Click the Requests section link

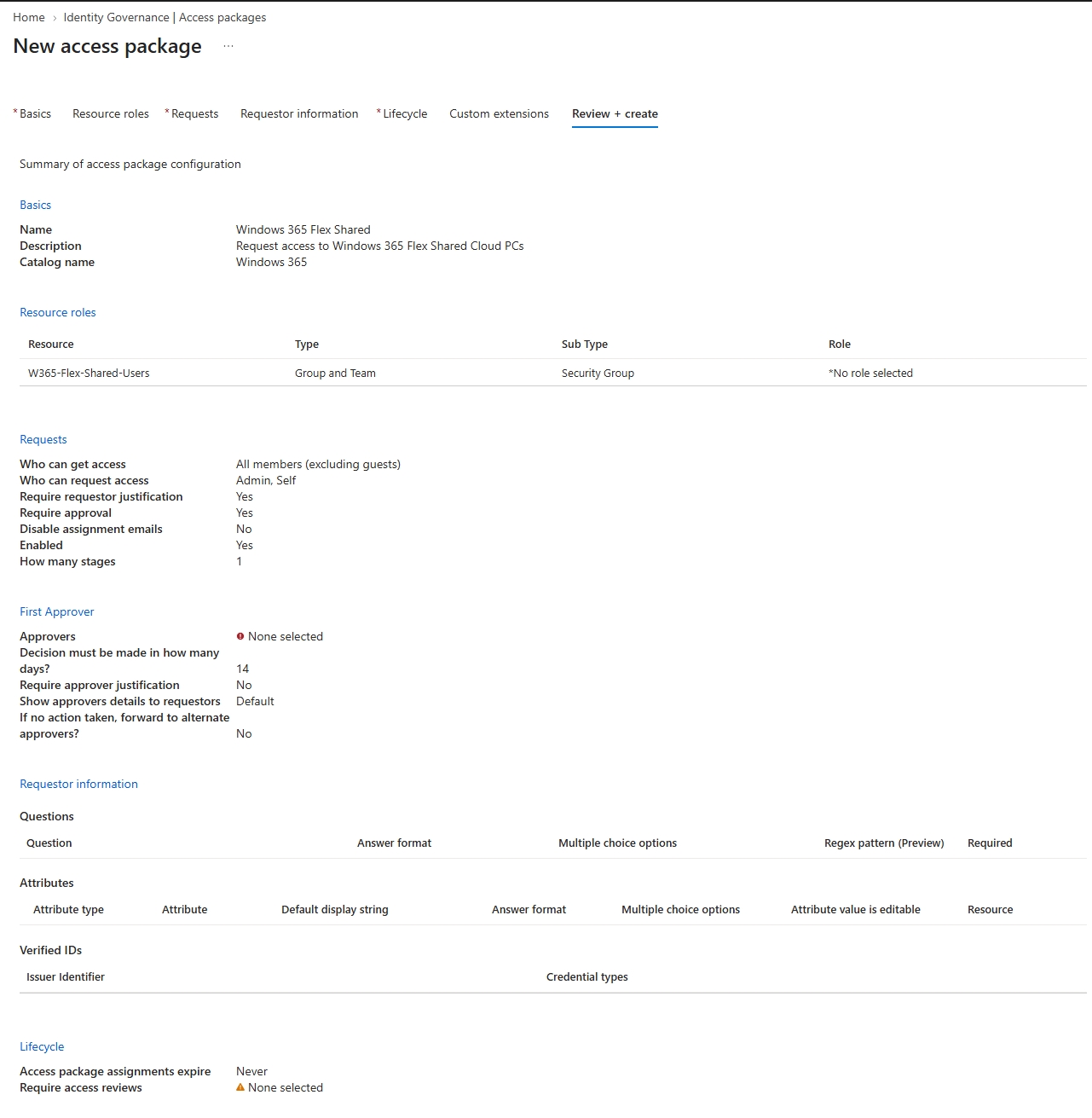pyautogui.click(x=43, y=439)
